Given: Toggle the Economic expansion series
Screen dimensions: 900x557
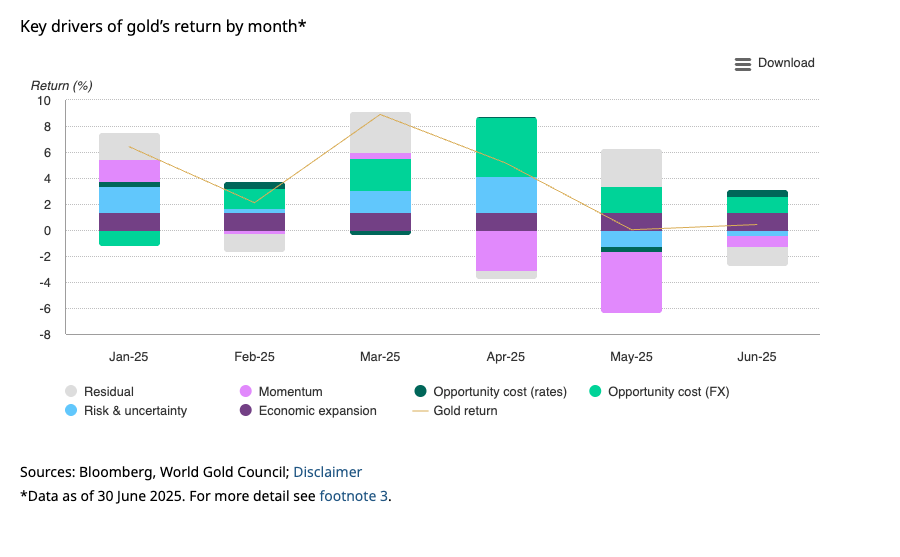Looking at the screenshot, I should 317,411.
